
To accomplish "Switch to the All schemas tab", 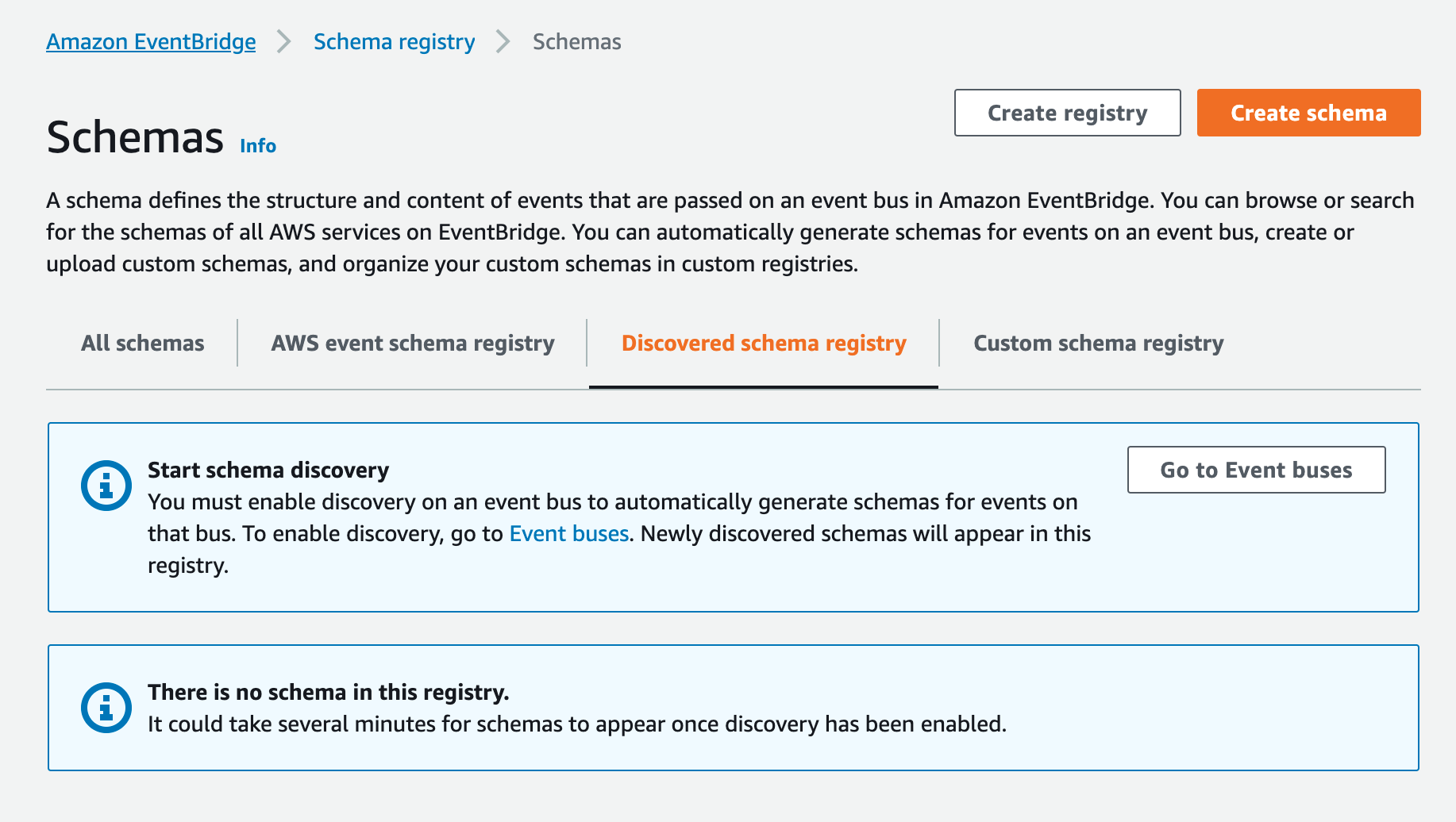I will 143,343.
